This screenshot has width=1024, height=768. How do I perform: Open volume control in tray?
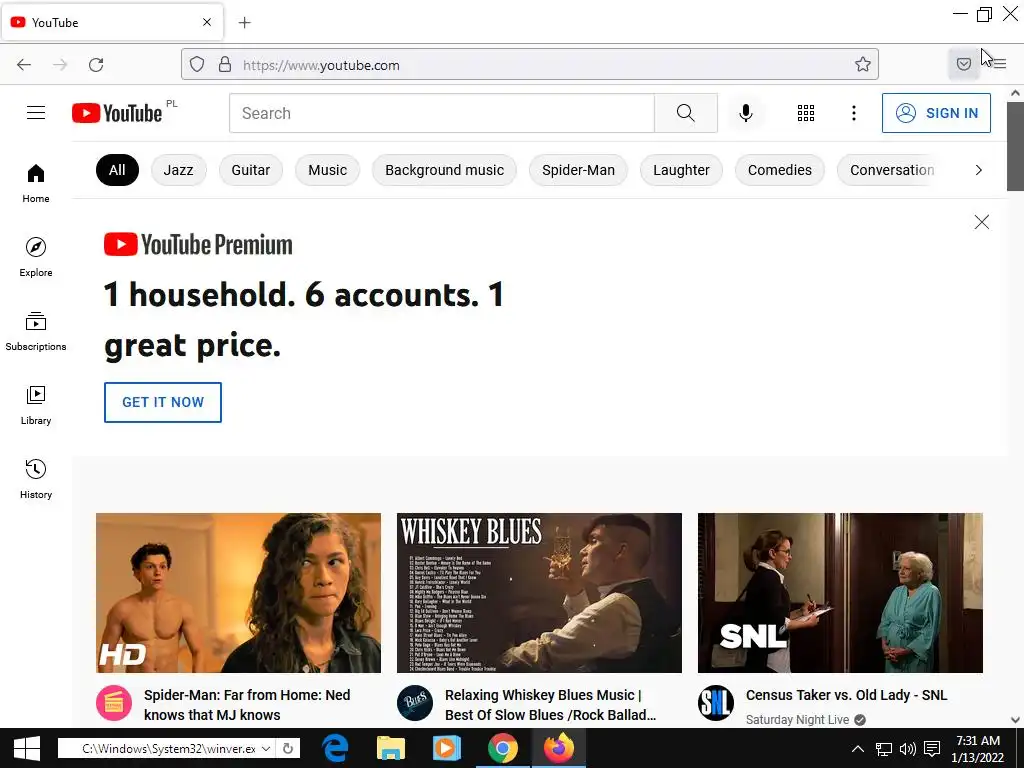(908, 749)
